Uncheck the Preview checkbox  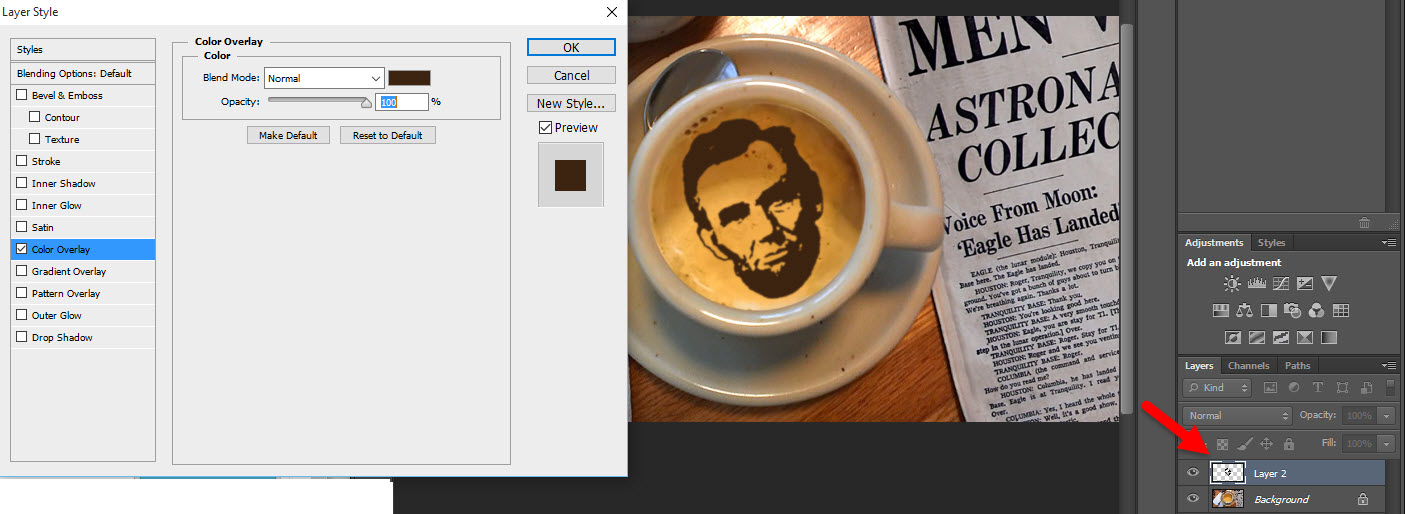(545, 127)
